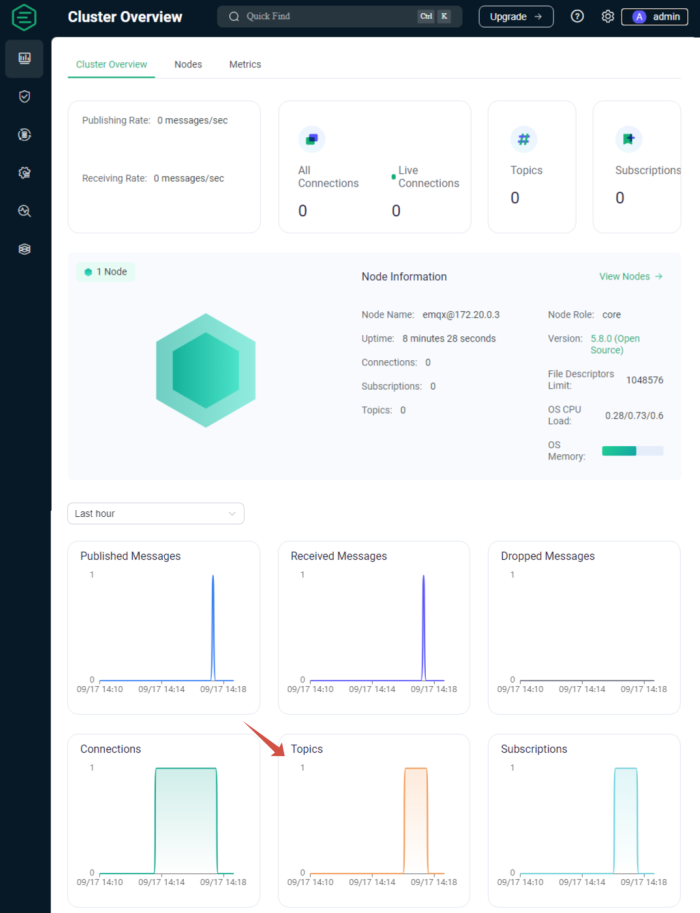Open the stacked-layers sidebar icon at bottom
Image resolution: width=700 pixels, height=913 pixels.
(x=24, y=249)
